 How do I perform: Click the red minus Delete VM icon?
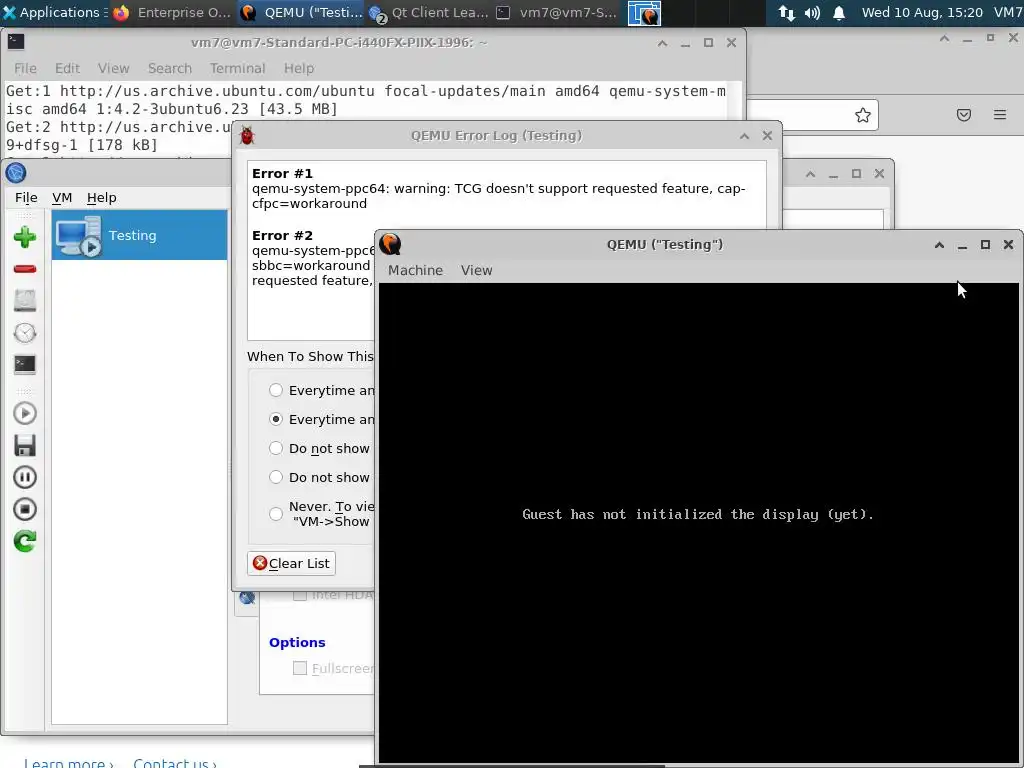(25, 269)
